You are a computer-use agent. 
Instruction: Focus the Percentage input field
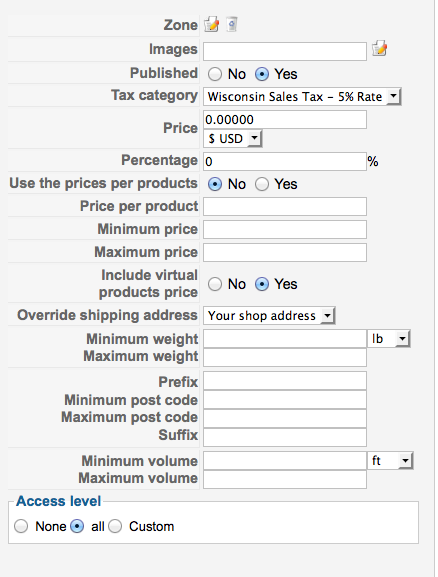pyautogui.click(x=285, y=162)
